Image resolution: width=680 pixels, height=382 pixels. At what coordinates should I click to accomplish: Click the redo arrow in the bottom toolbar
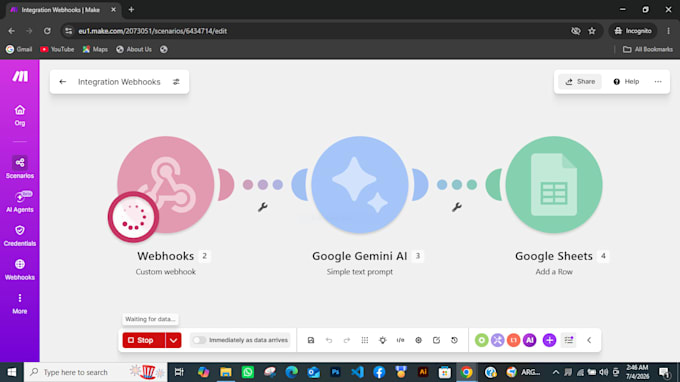[x=347, y=340]
